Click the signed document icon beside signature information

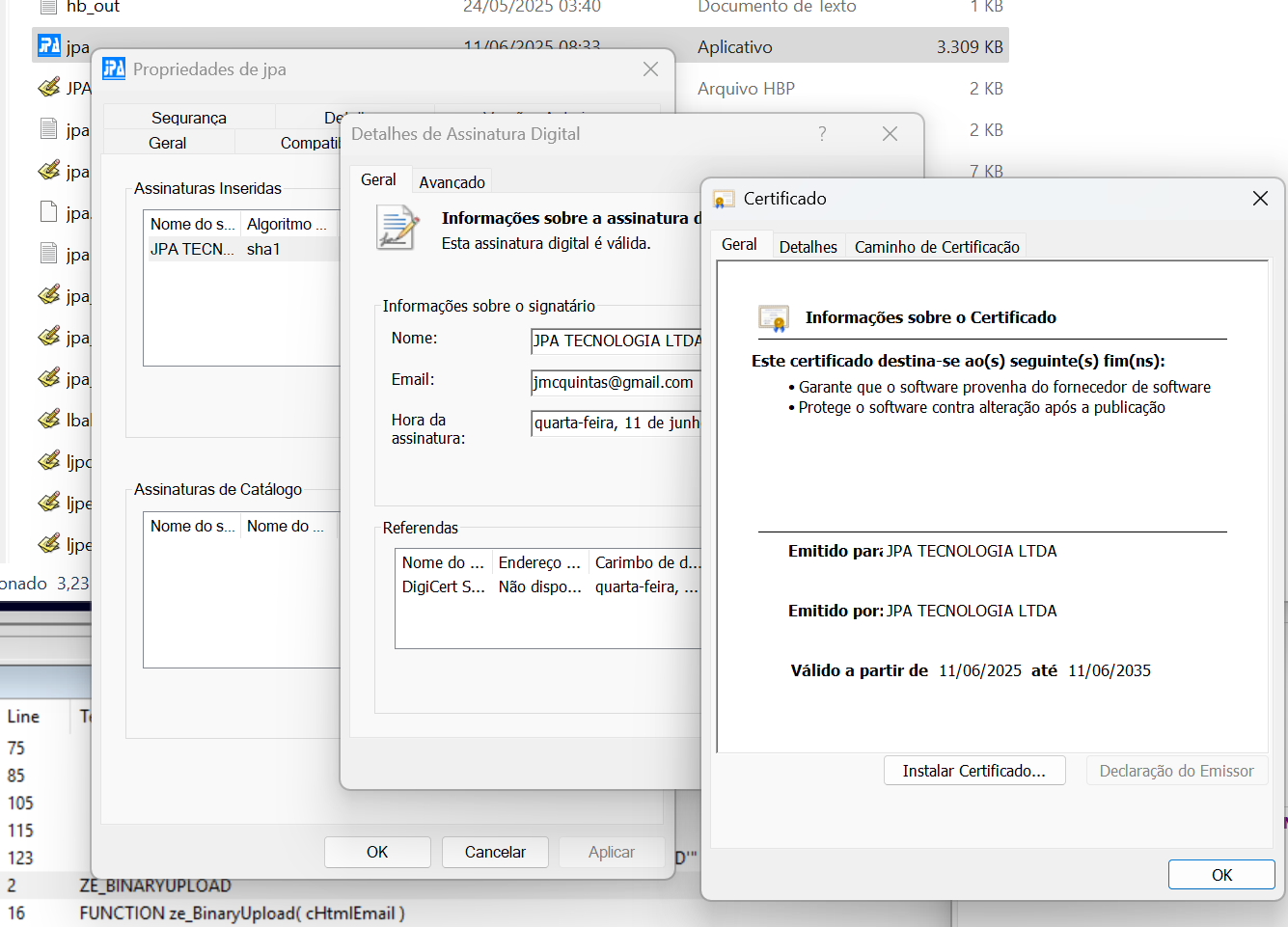(397, 228)
